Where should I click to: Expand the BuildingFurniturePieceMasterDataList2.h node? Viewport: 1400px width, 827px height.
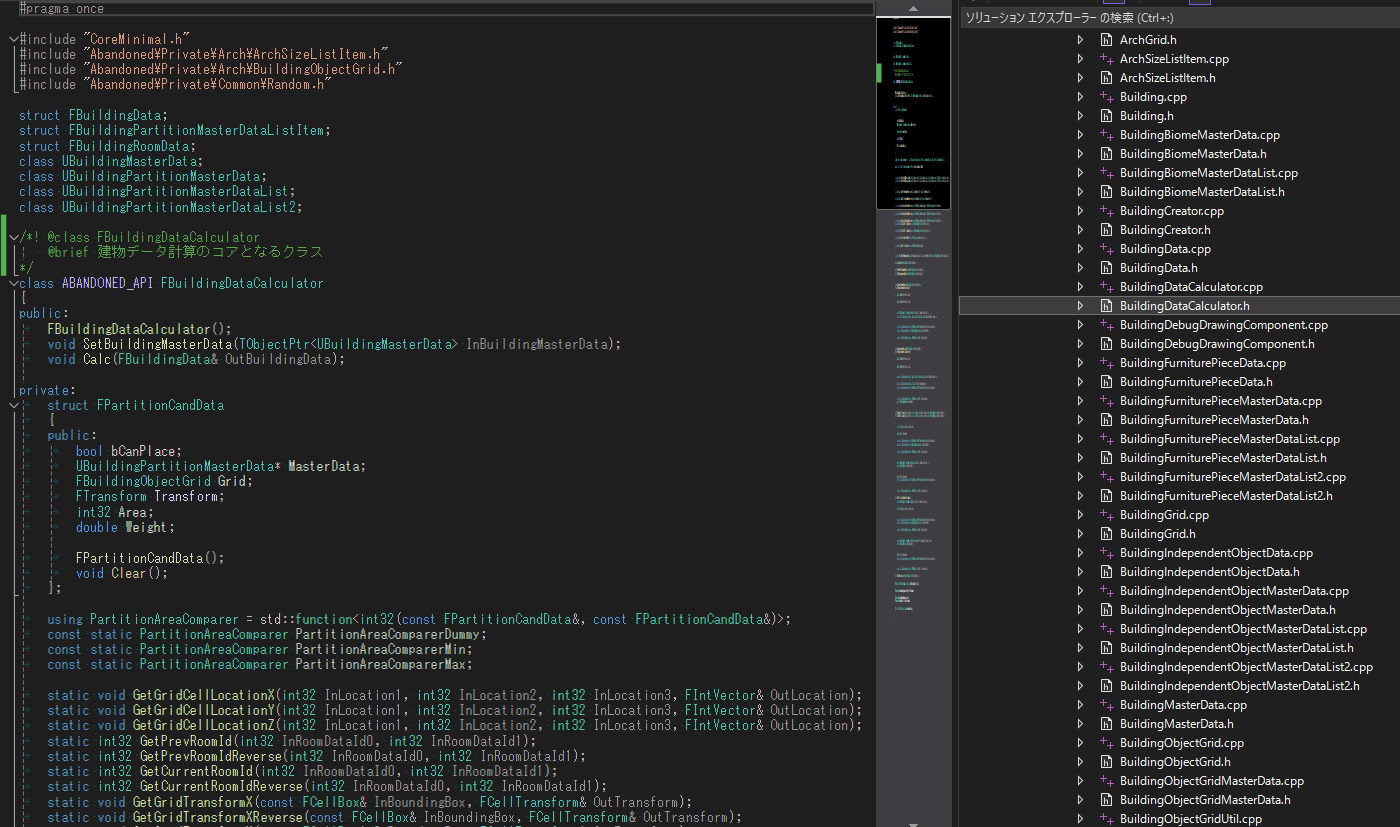click(x=1080, y=495)
